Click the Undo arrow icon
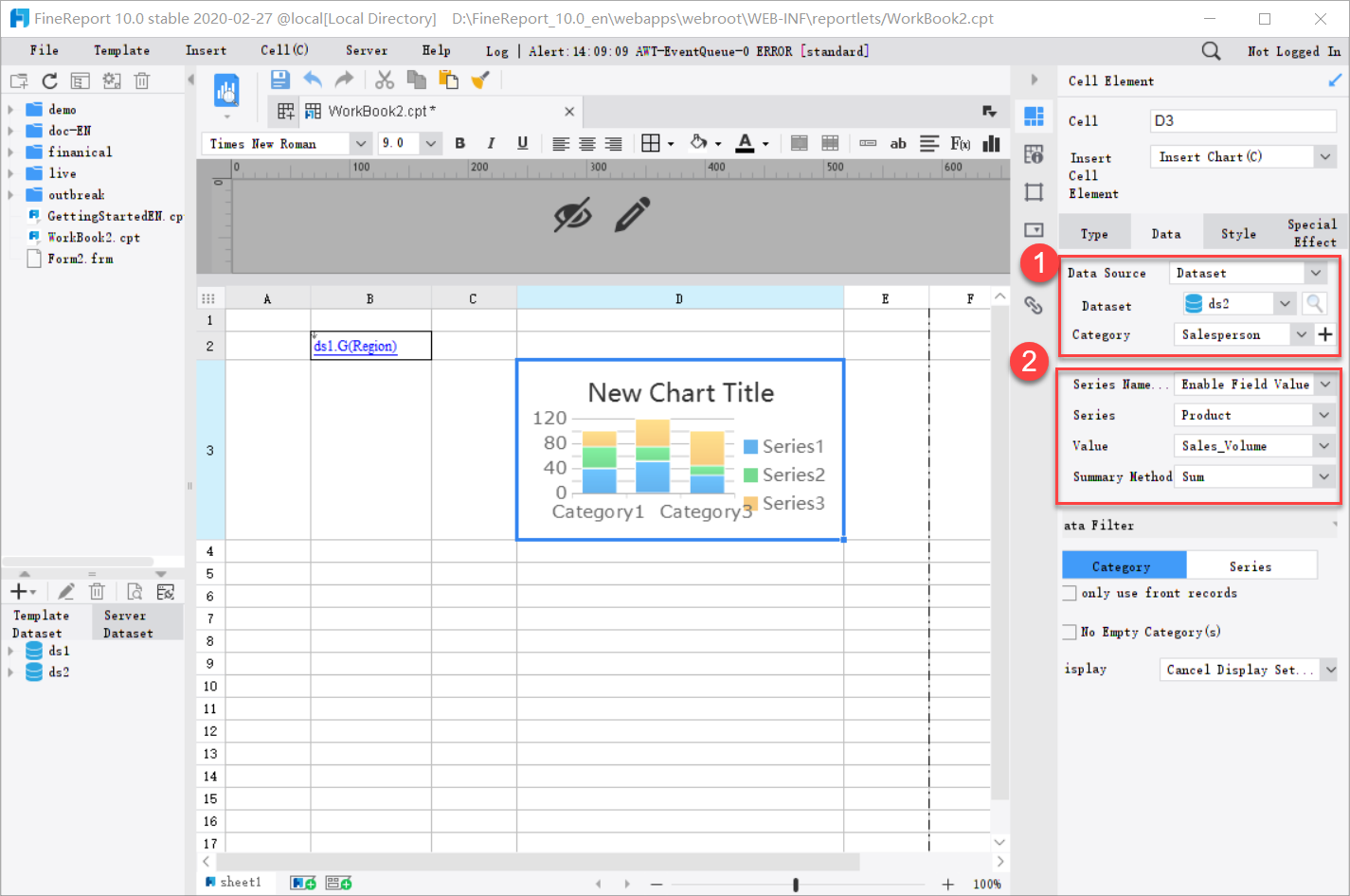1350x896 pixels. click(313, 80)
